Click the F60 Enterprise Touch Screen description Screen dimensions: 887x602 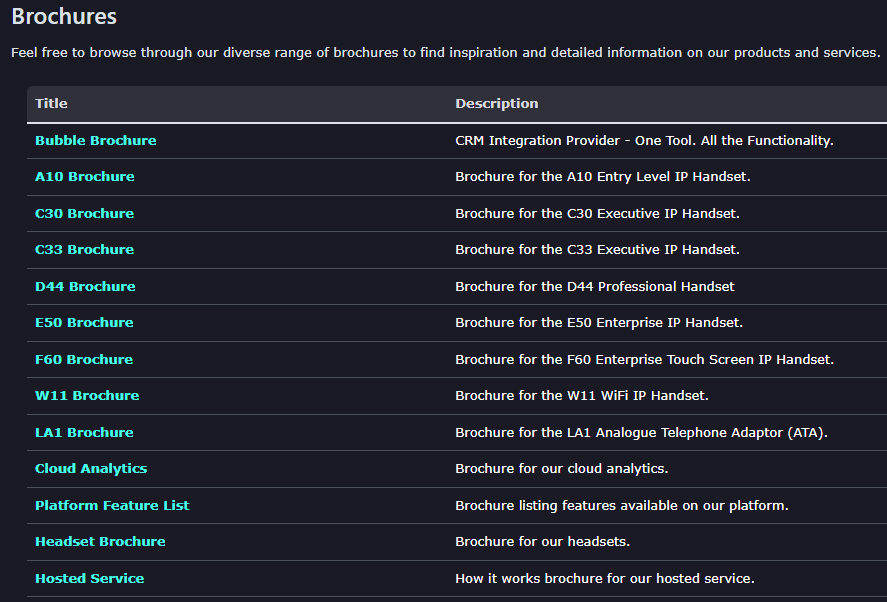click(645, 359)
